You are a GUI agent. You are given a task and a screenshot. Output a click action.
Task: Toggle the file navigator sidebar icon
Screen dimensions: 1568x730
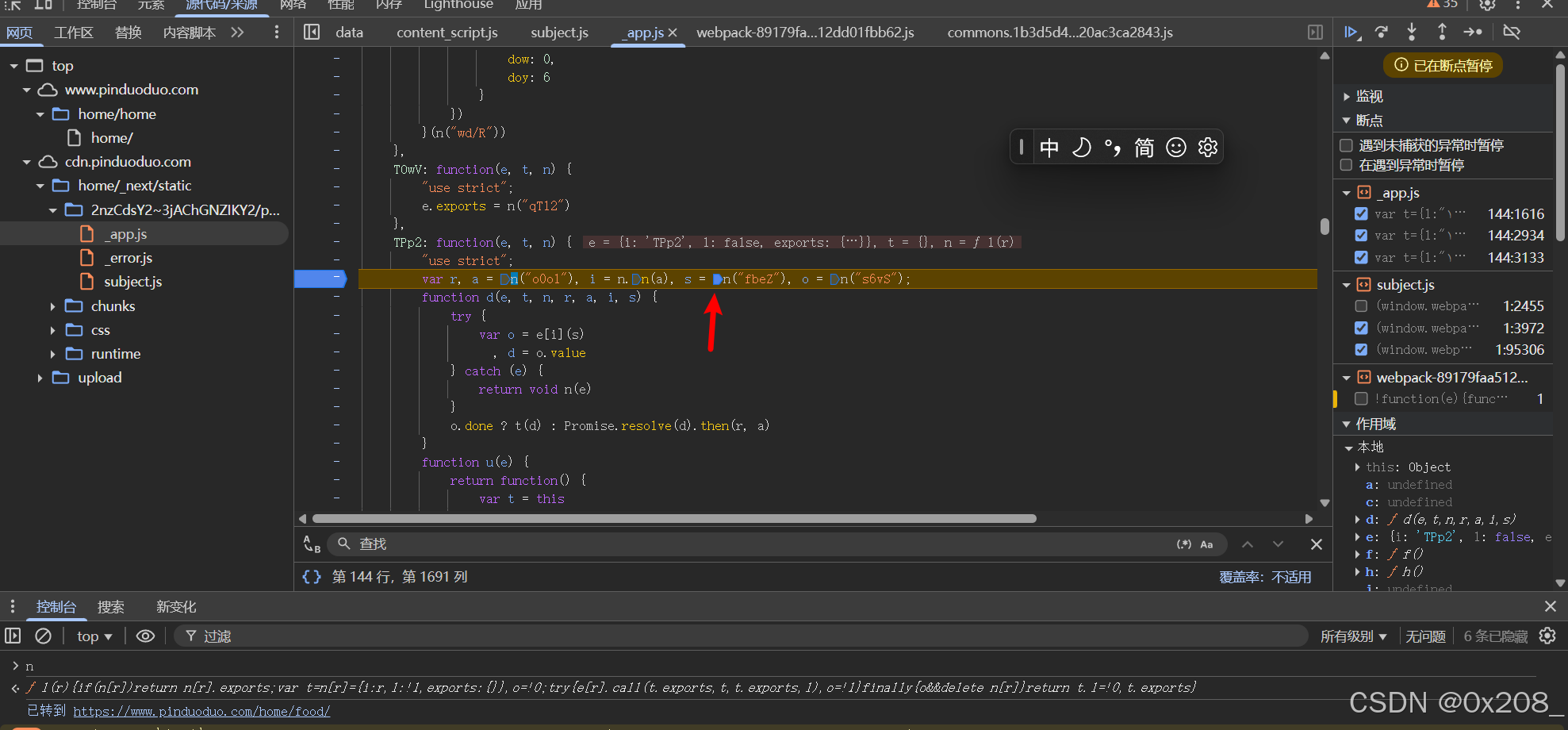312,32
